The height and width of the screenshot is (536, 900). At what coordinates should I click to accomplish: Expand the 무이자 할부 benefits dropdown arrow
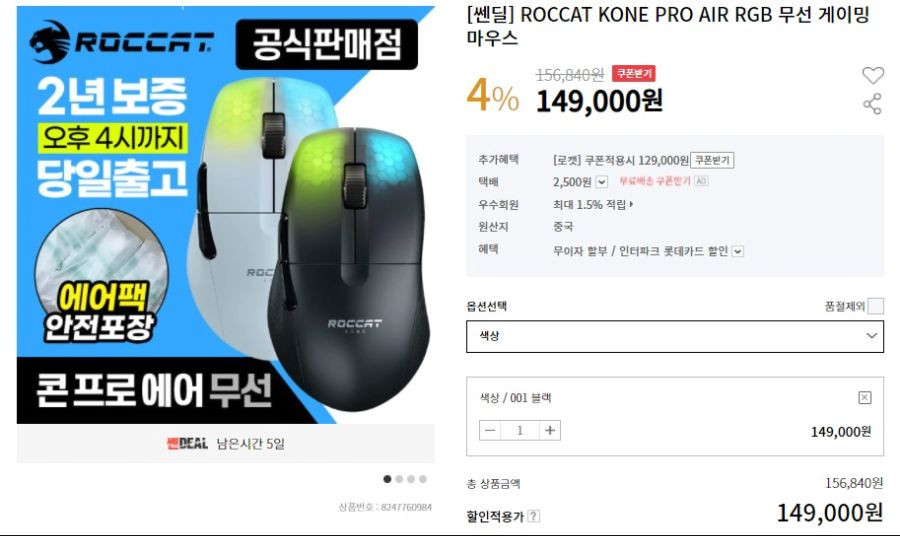(738, 251)
